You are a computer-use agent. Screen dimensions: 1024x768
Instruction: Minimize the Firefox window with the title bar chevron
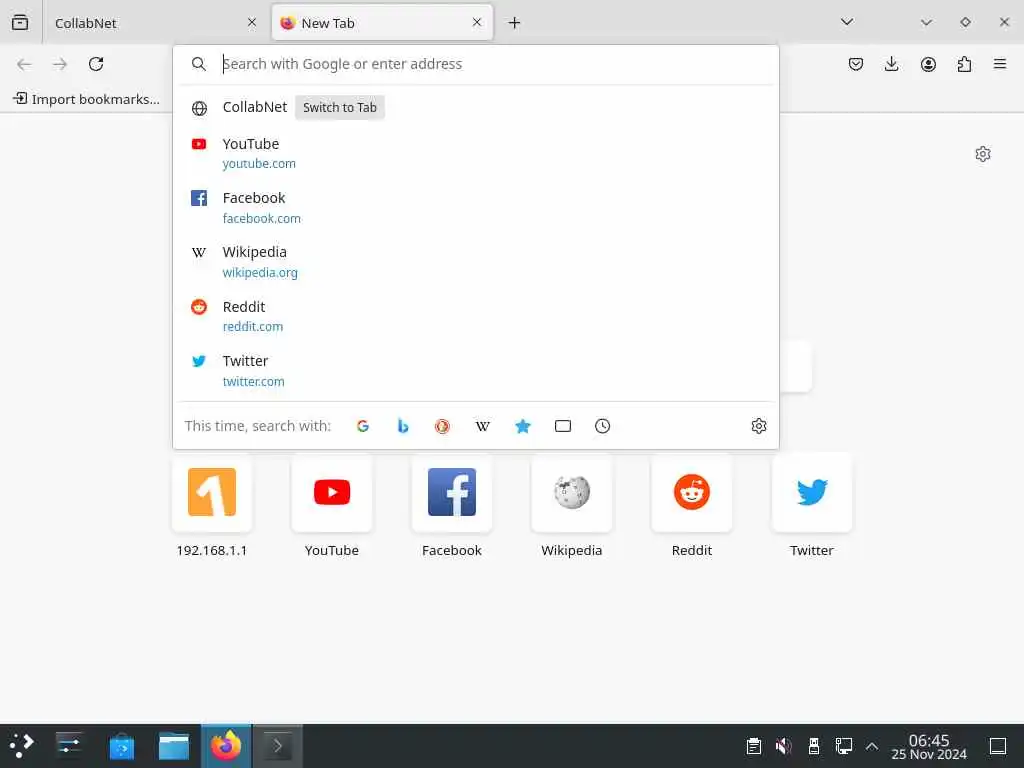[x=926, y=22]
